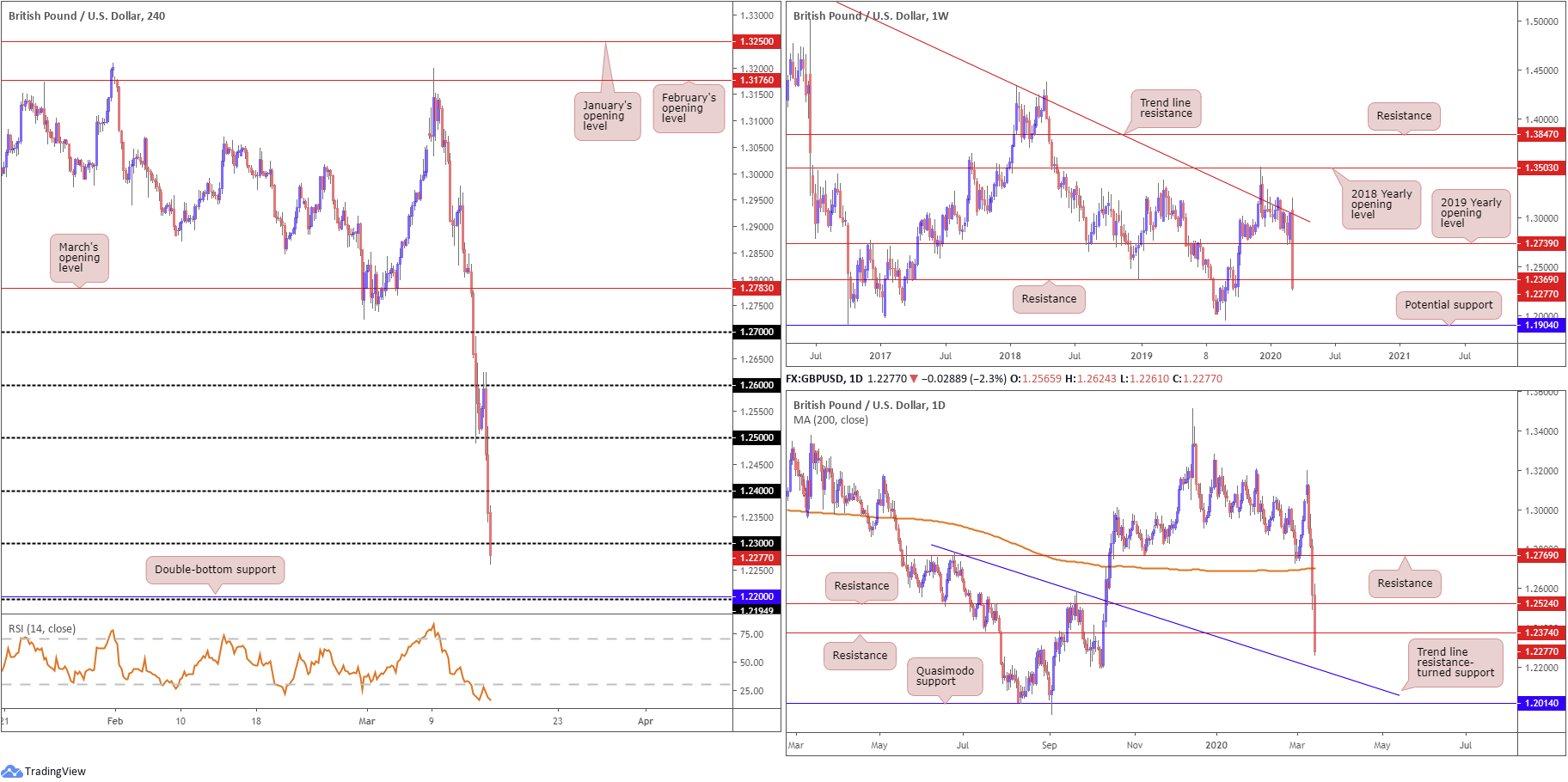
Task: Click the Nov label on daily time axis
Action: tap(1135, 745)
